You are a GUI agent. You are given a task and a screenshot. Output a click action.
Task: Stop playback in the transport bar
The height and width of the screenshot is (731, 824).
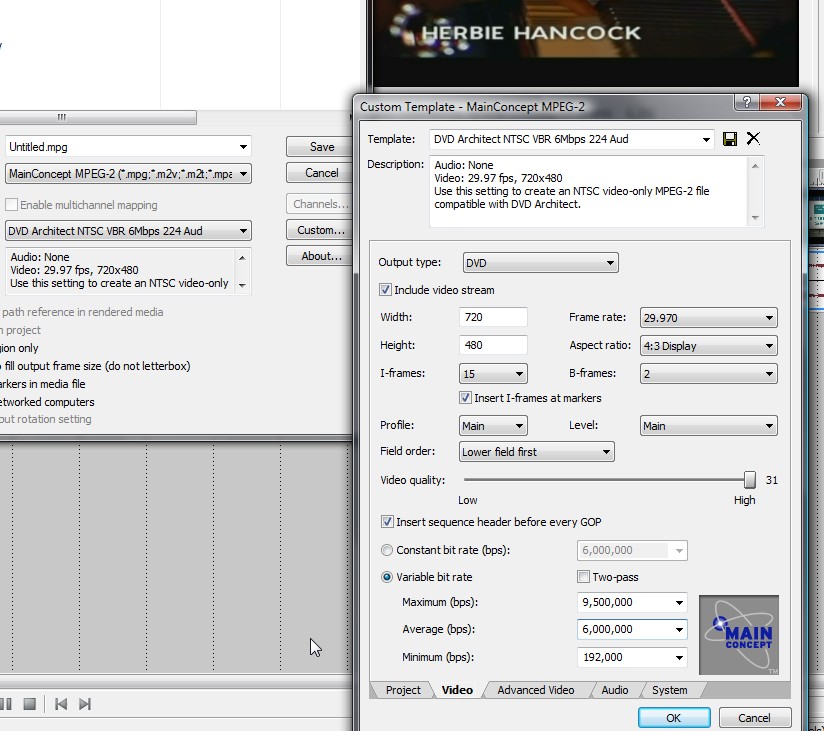[29, 704]
